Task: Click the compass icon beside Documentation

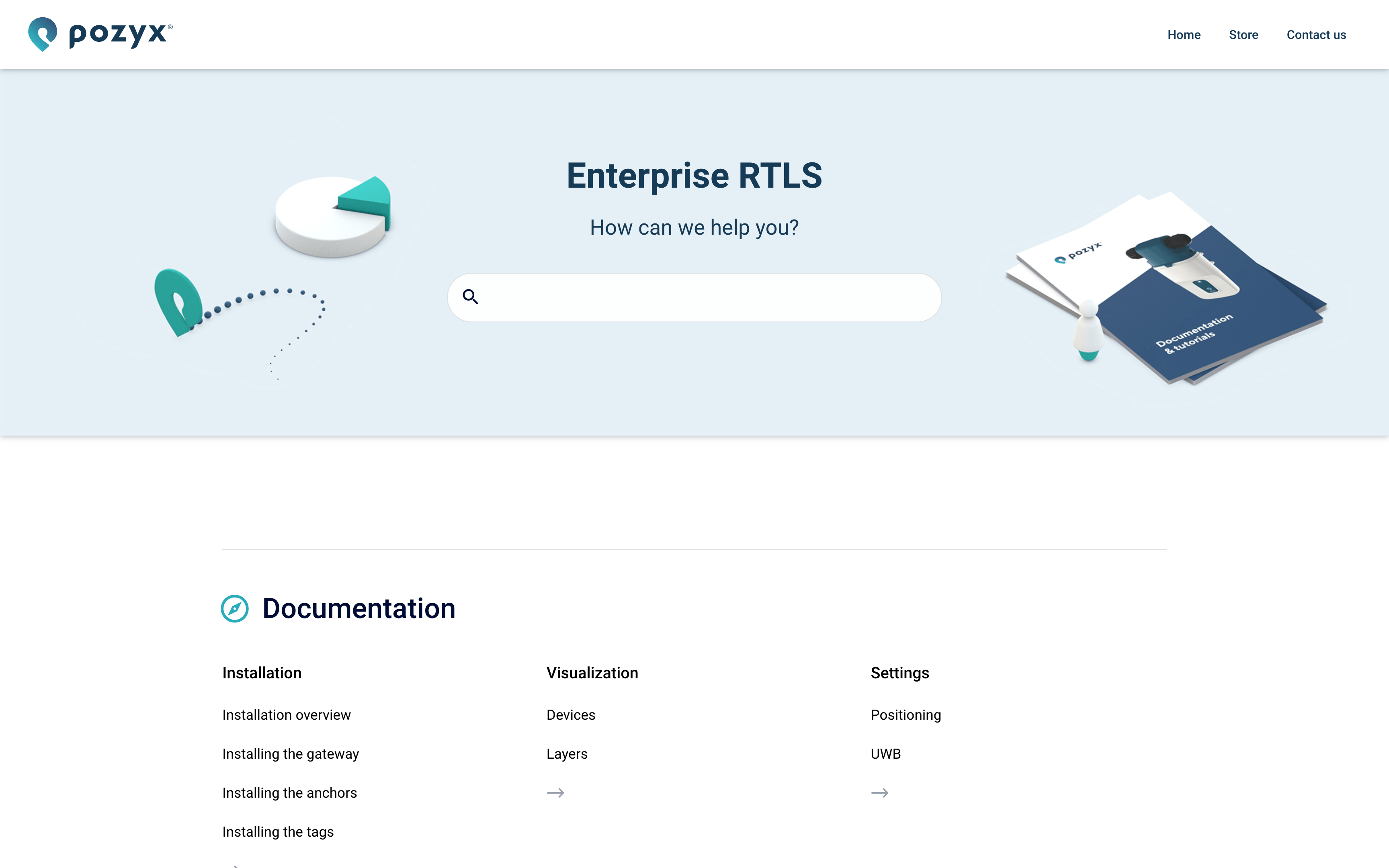Action: (x=235, y=608)
